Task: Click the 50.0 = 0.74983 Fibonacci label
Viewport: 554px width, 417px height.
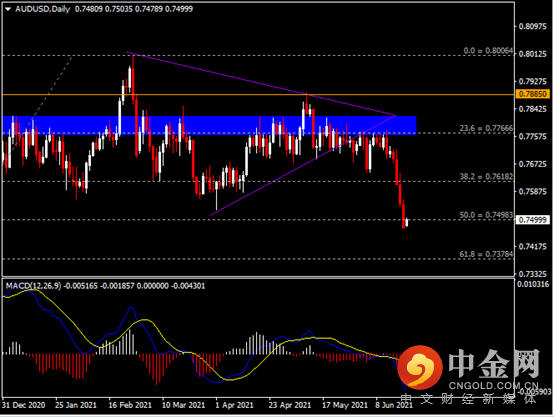Action: coord(486,215)
